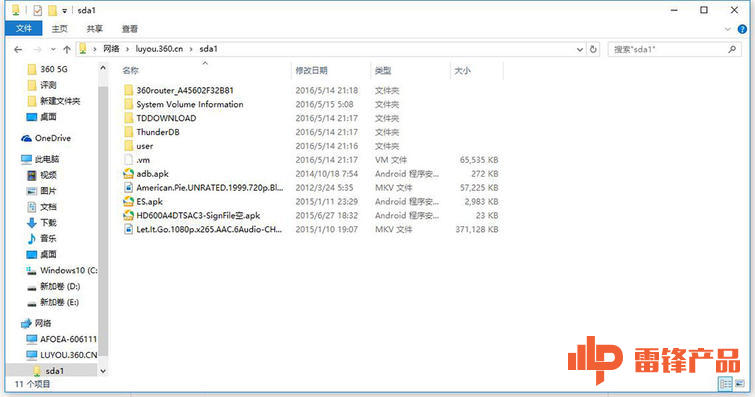755x397 pixels.
Task: Go up one folder level arrow
Action: pyautogui.click(x=67, y=49)
